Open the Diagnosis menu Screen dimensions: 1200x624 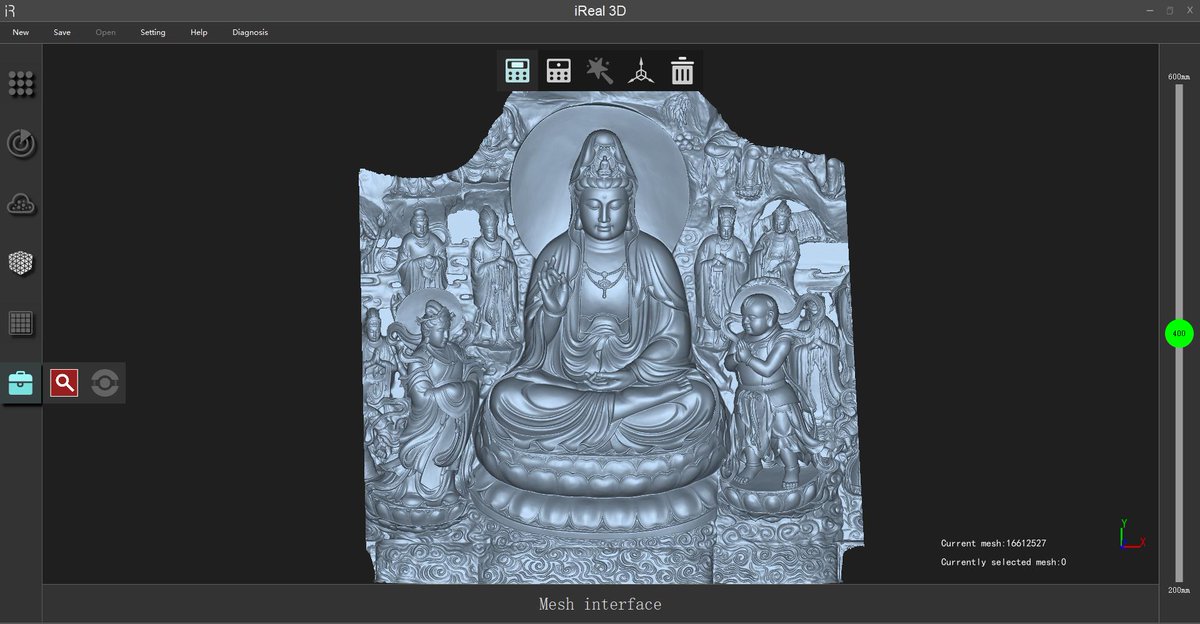(x=250, y=32)
